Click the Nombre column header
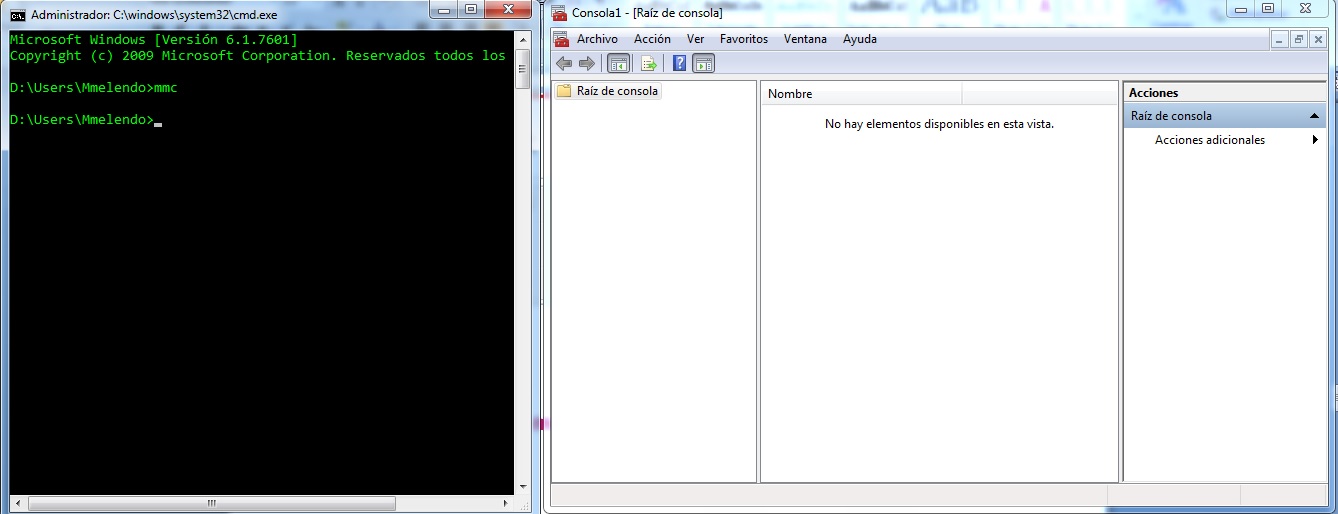 tap(860, 94)
